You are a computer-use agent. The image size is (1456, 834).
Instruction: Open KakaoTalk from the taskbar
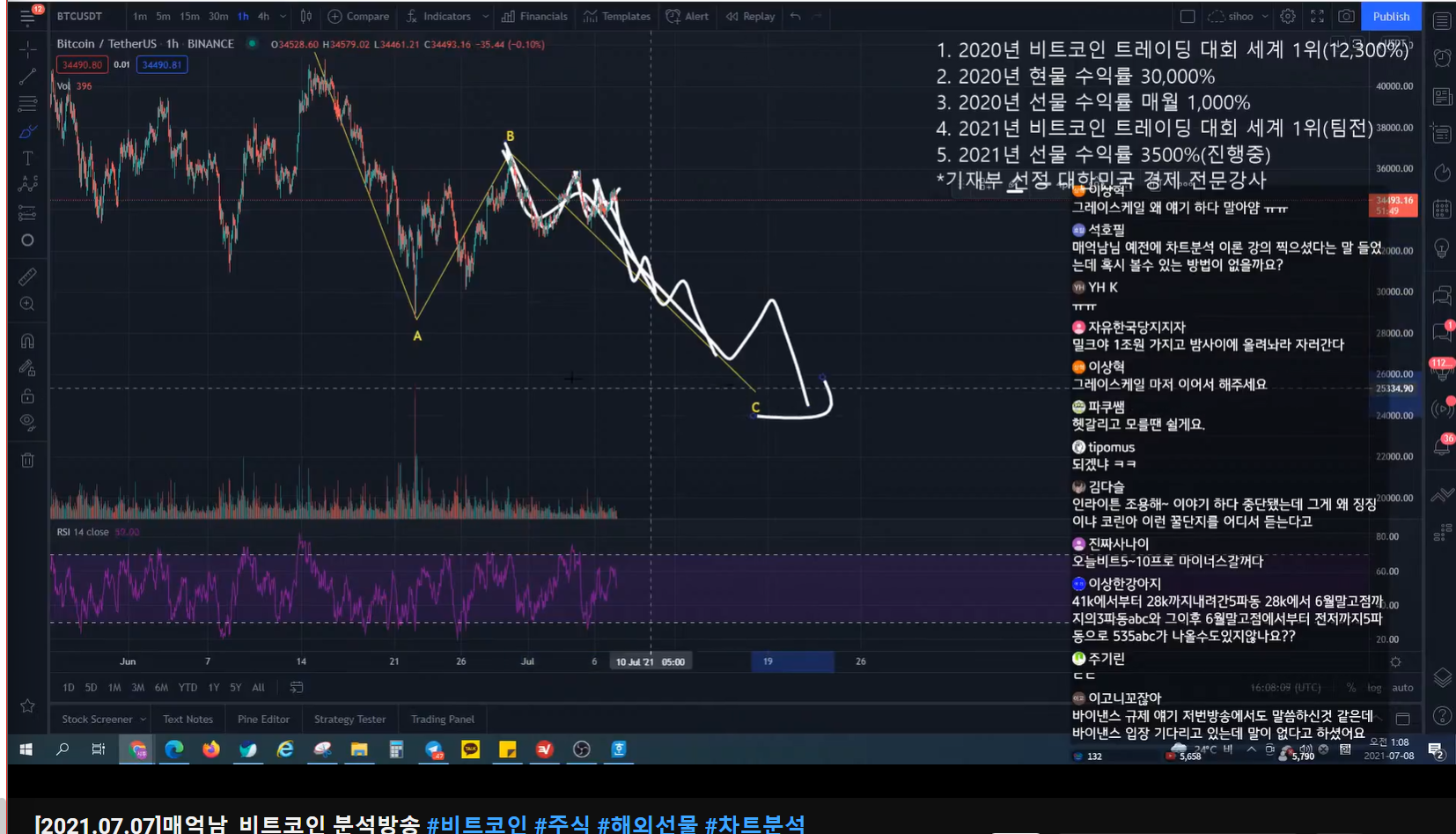pyautogui.click(x=471, y=749)
